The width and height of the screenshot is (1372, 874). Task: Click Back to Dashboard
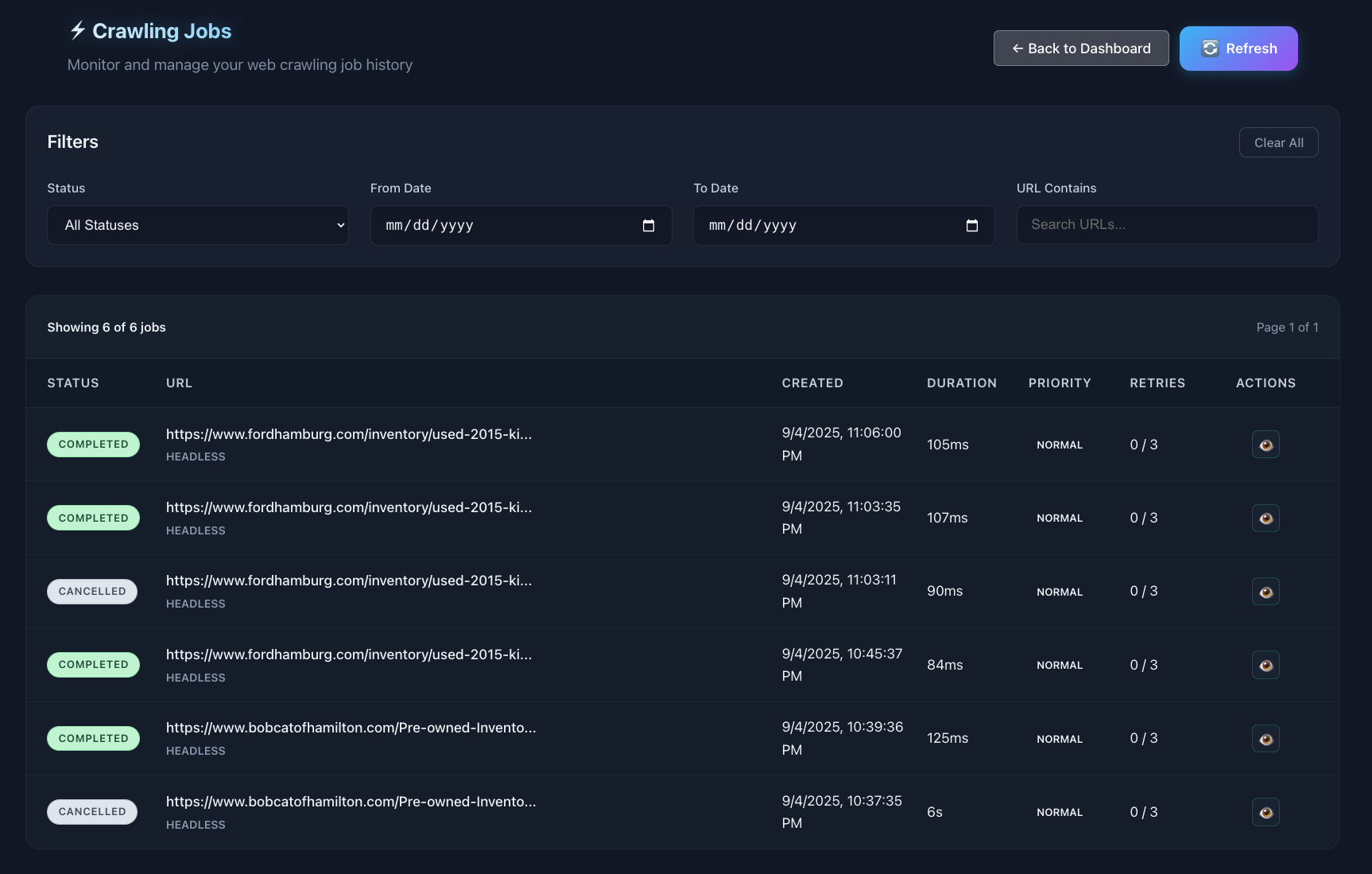[1081, 48]
